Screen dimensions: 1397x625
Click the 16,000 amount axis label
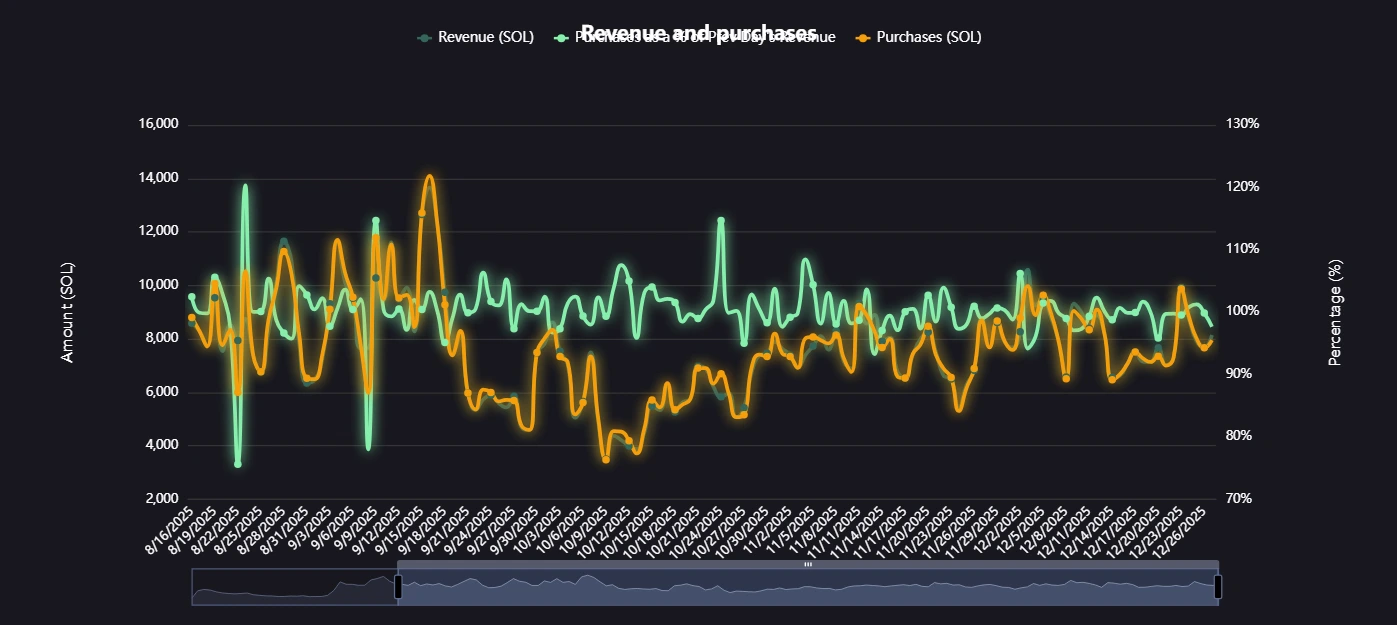[160, 123]
